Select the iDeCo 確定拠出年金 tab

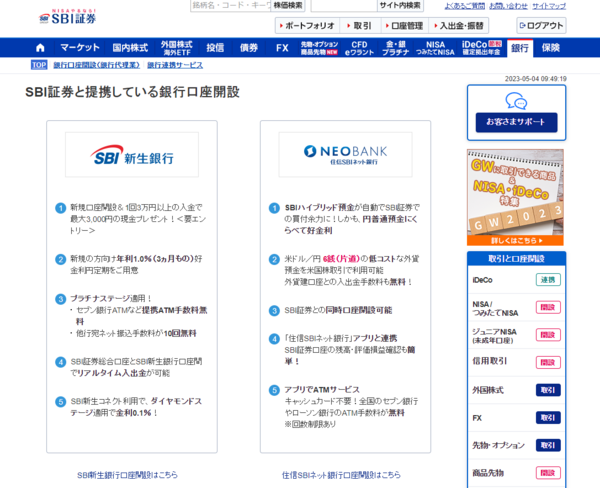point(481,48)
